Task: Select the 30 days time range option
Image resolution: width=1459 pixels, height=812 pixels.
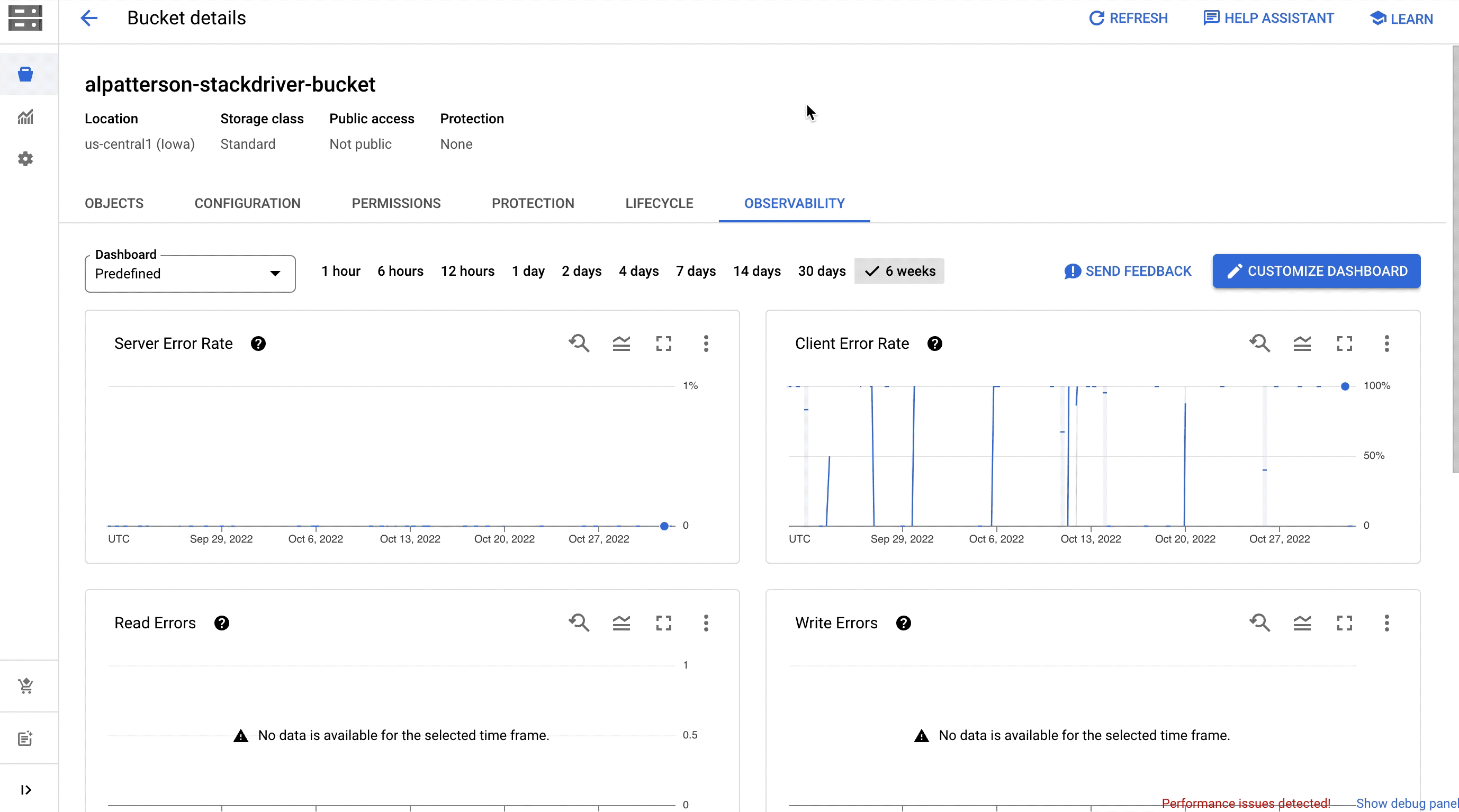Action: [820, 271]
